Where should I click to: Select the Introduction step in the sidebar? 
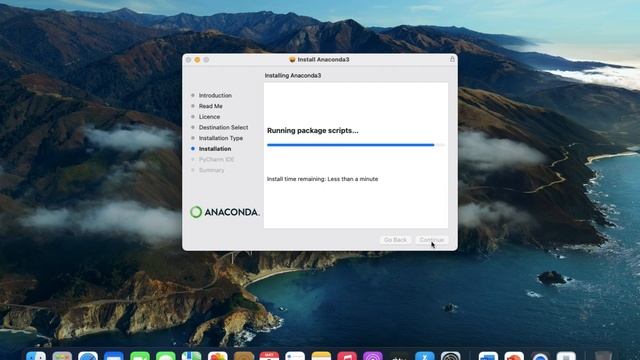[215, 95]
